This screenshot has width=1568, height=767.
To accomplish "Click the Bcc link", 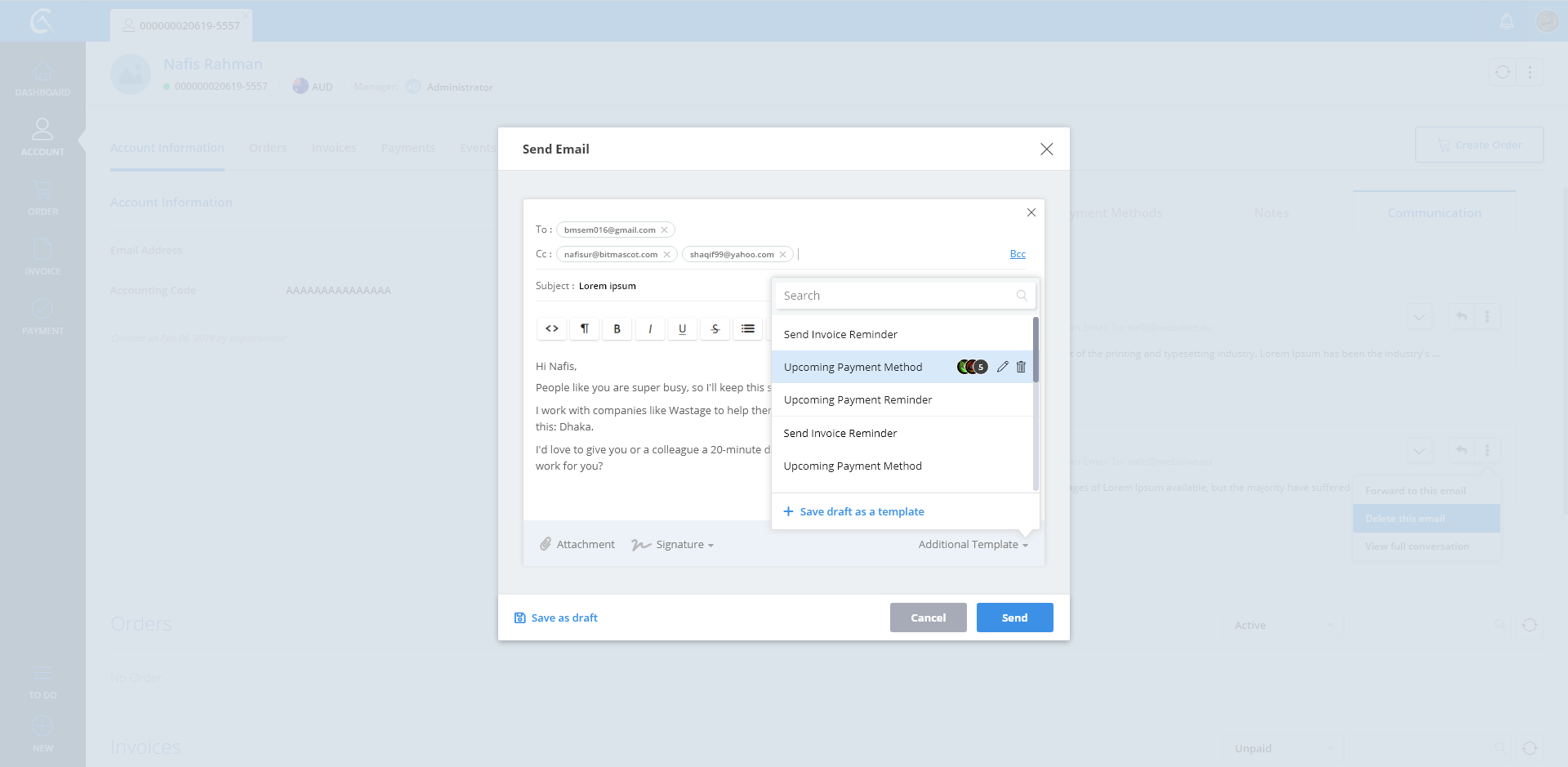I will coord(1018,254).
